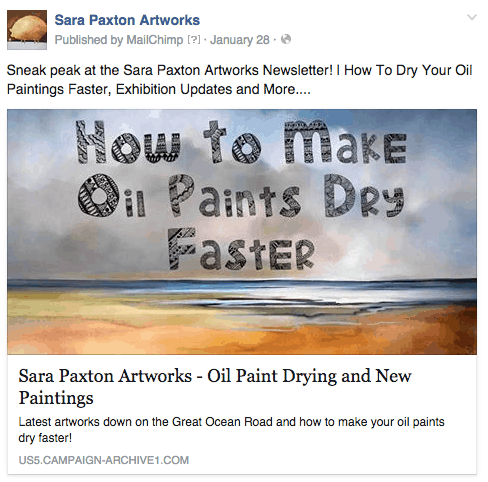
Task: Open Sara Paxton Artworks profile picture
Action: click(27, 30)
